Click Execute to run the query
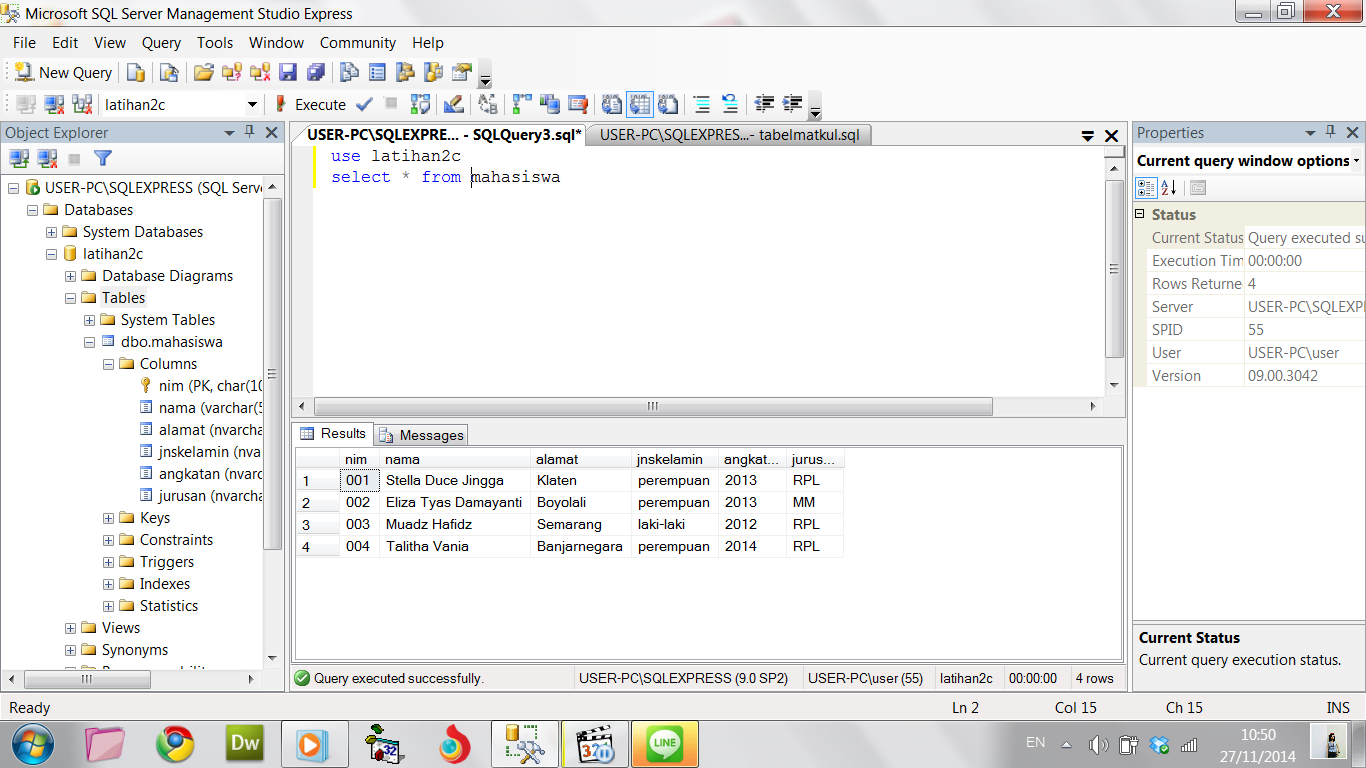Image resolution: width=1366 pixels, height=768 pixels. (x=310, y=104)
